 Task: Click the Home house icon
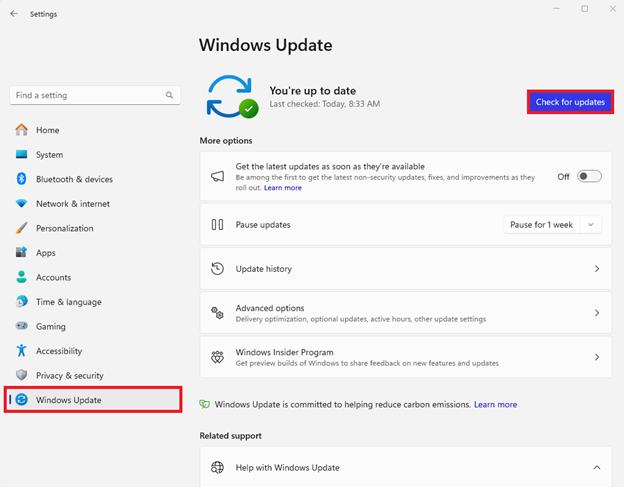click(21, 130)
